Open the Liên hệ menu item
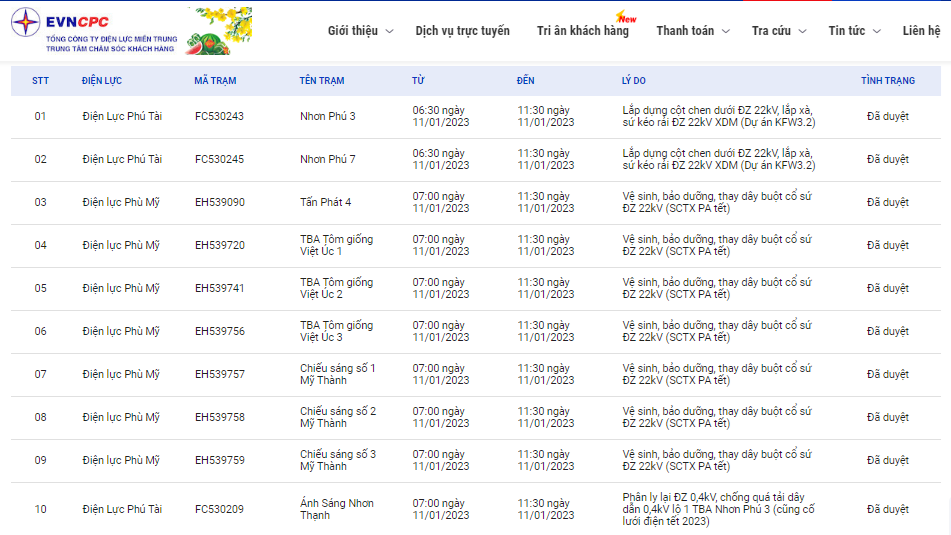This screenshot has width=951, height=535. pyautogui.click(x=921, y=31)
